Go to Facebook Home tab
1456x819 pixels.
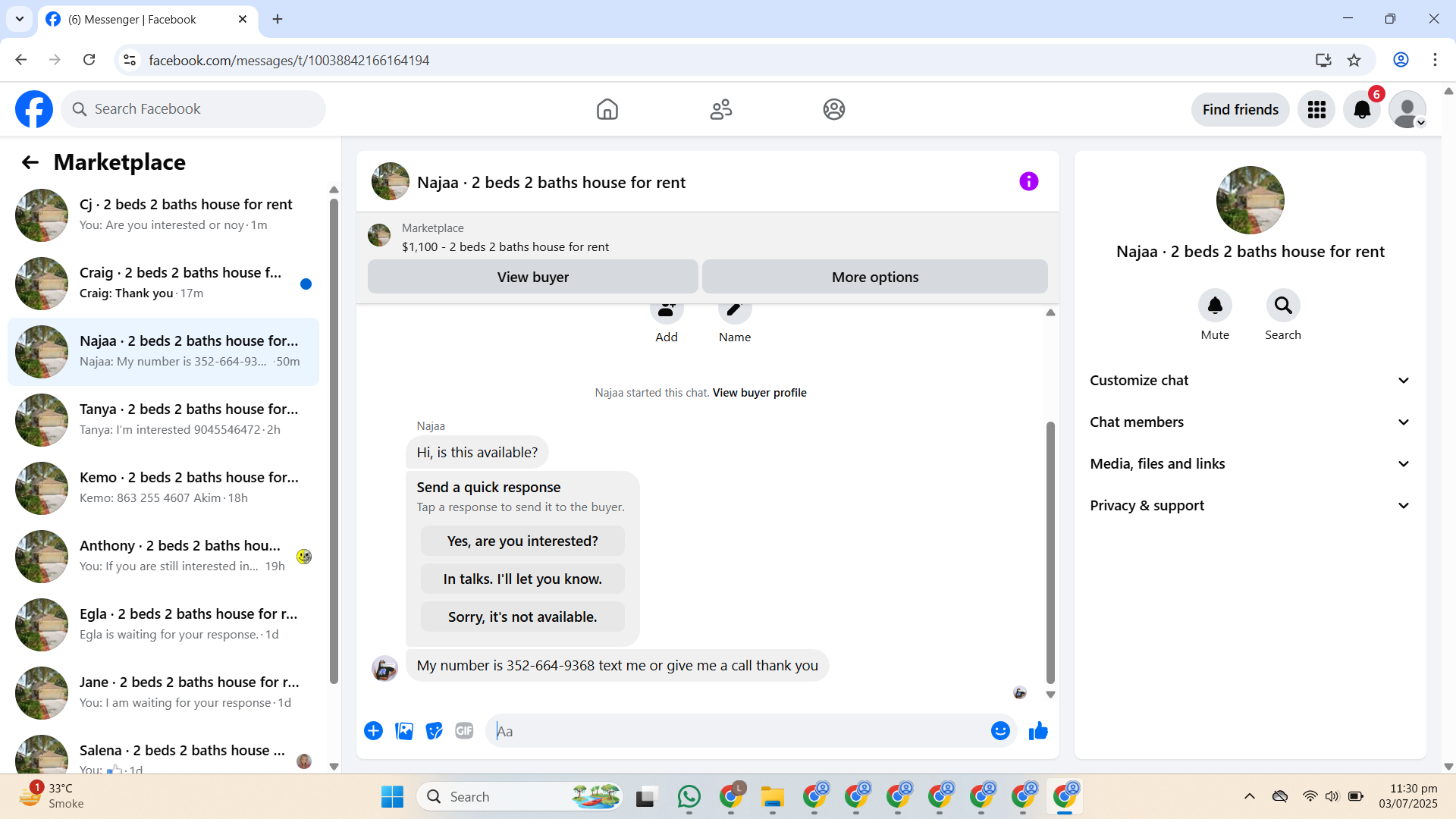(607, 110)
